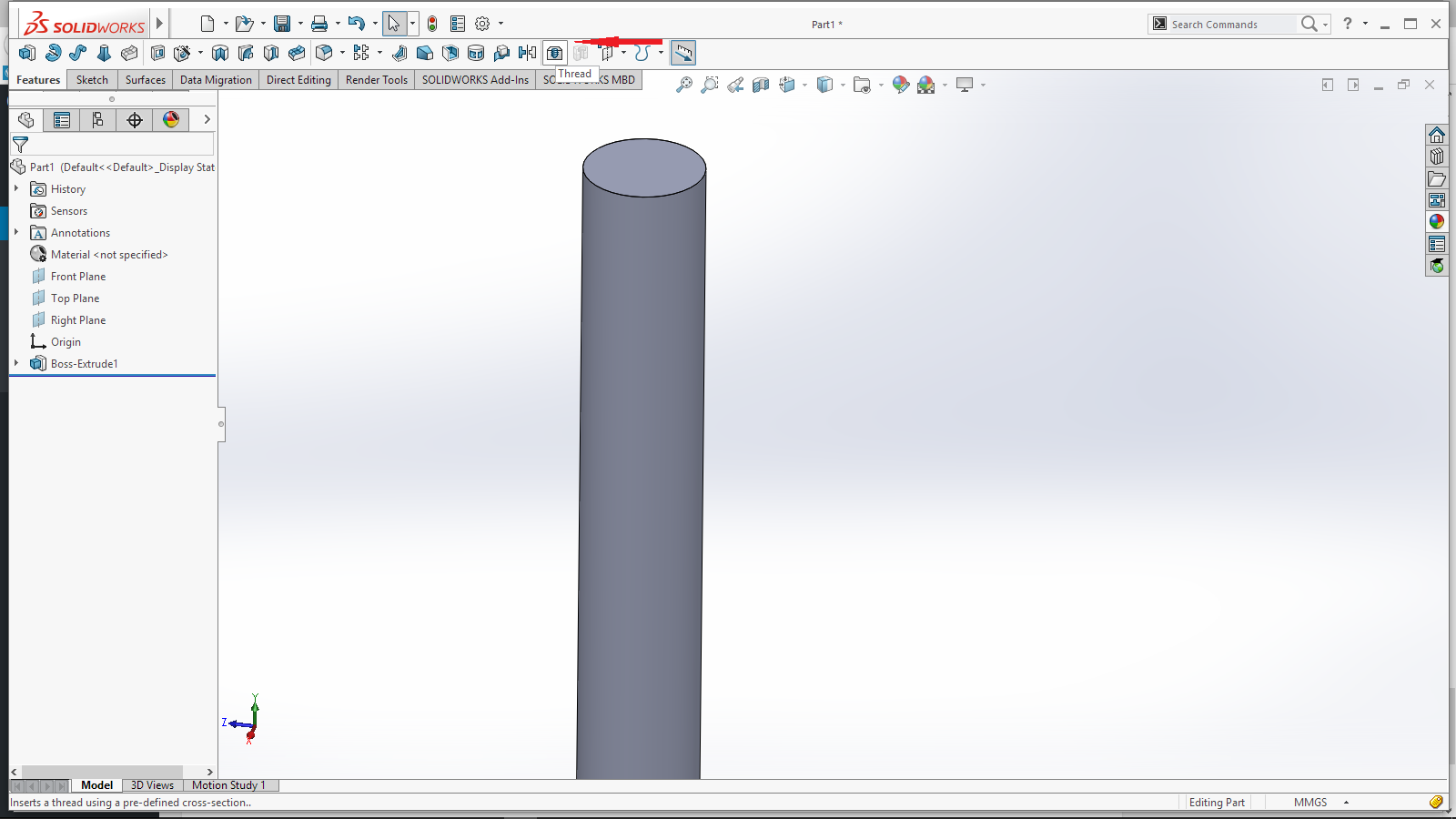Select Front Plane in feature tree
Viewport: 1456px width, 819px height.
click(x=78, y=277)
